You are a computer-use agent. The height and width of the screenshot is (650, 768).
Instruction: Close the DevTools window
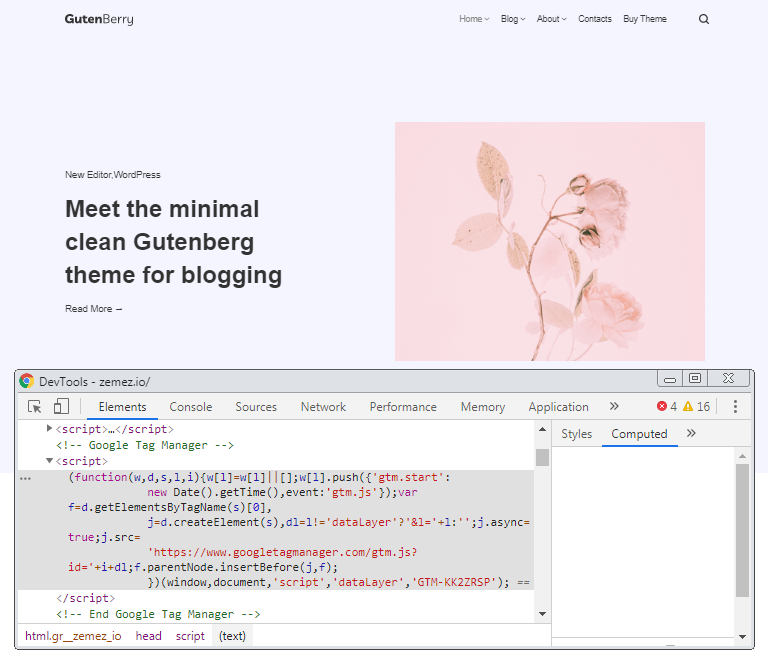tap(729, 379)
